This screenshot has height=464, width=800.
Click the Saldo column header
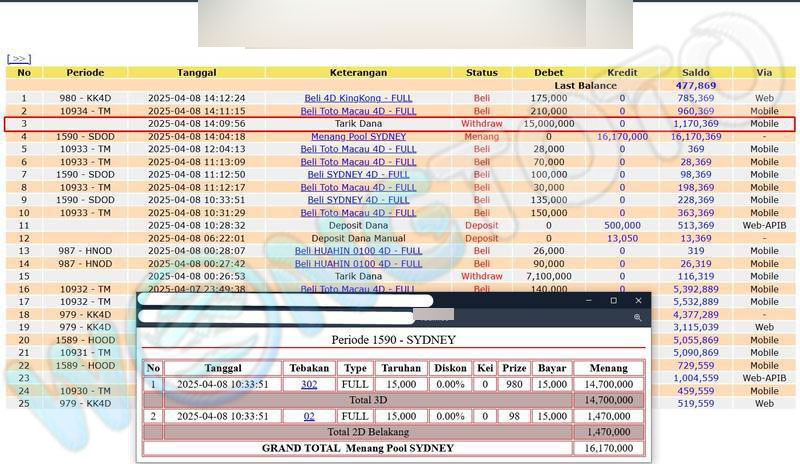[695, 72]
